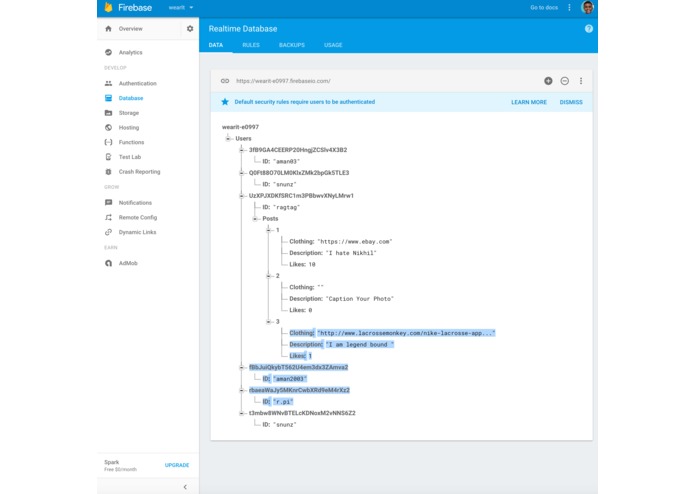695x494 pixels.
Task: Click the link icon beside database URL
Action: [x=225, y=81]
